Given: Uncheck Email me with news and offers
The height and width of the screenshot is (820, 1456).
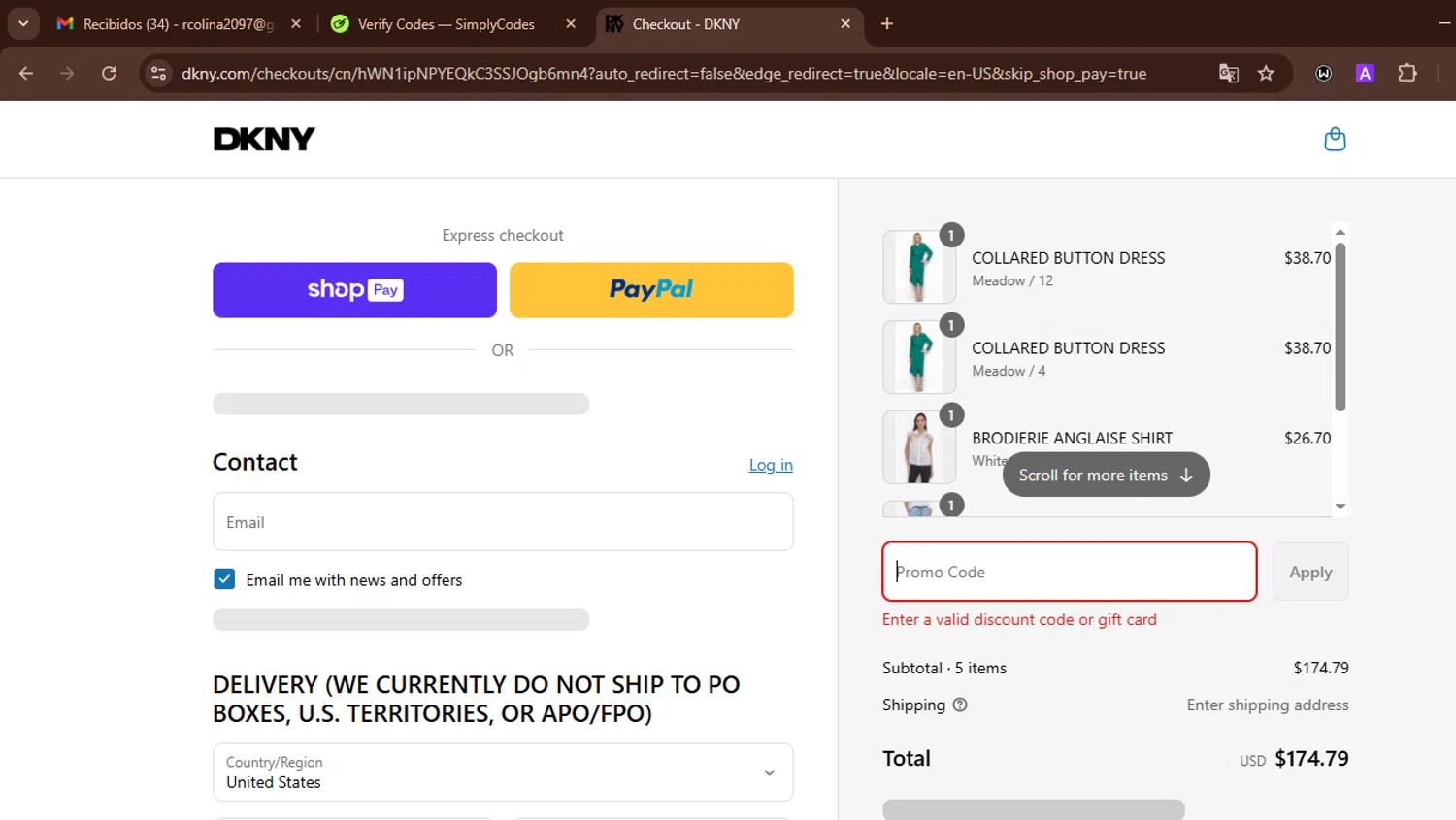Looking at the screenshot, I should pos(224,579).
